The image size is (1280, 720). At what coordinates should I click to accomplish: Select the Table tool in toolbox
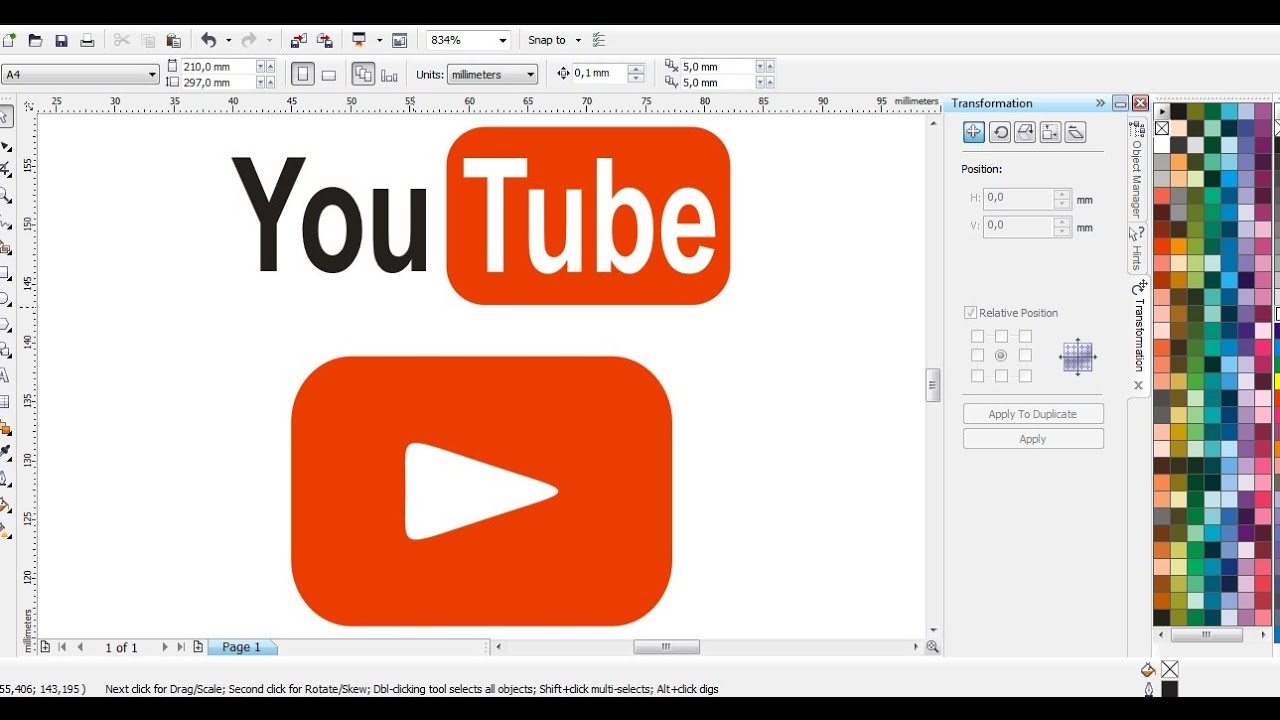click(5, 402)
